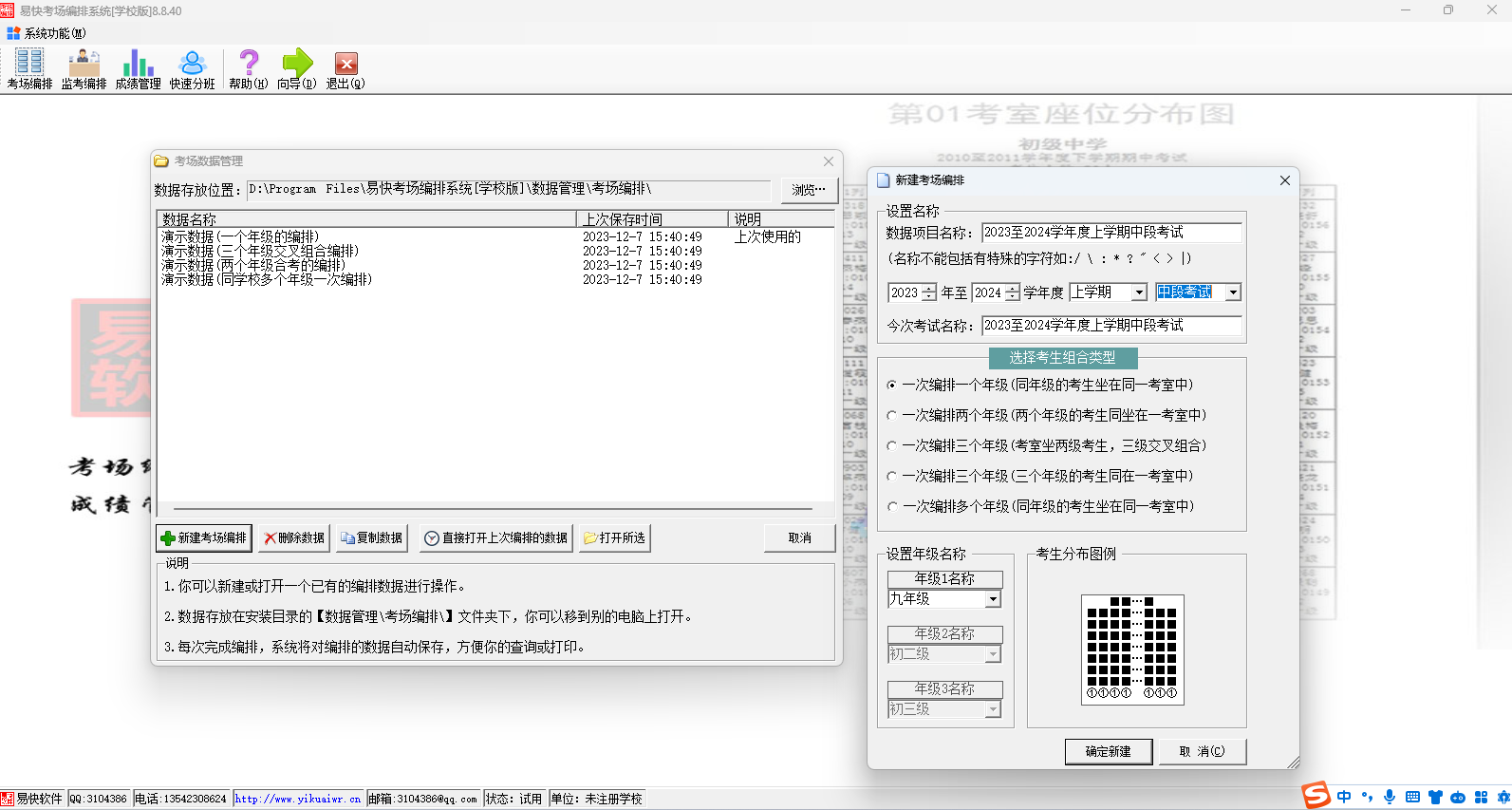Click the horizontal scrollbar in the data list

[x=493, y=509]
